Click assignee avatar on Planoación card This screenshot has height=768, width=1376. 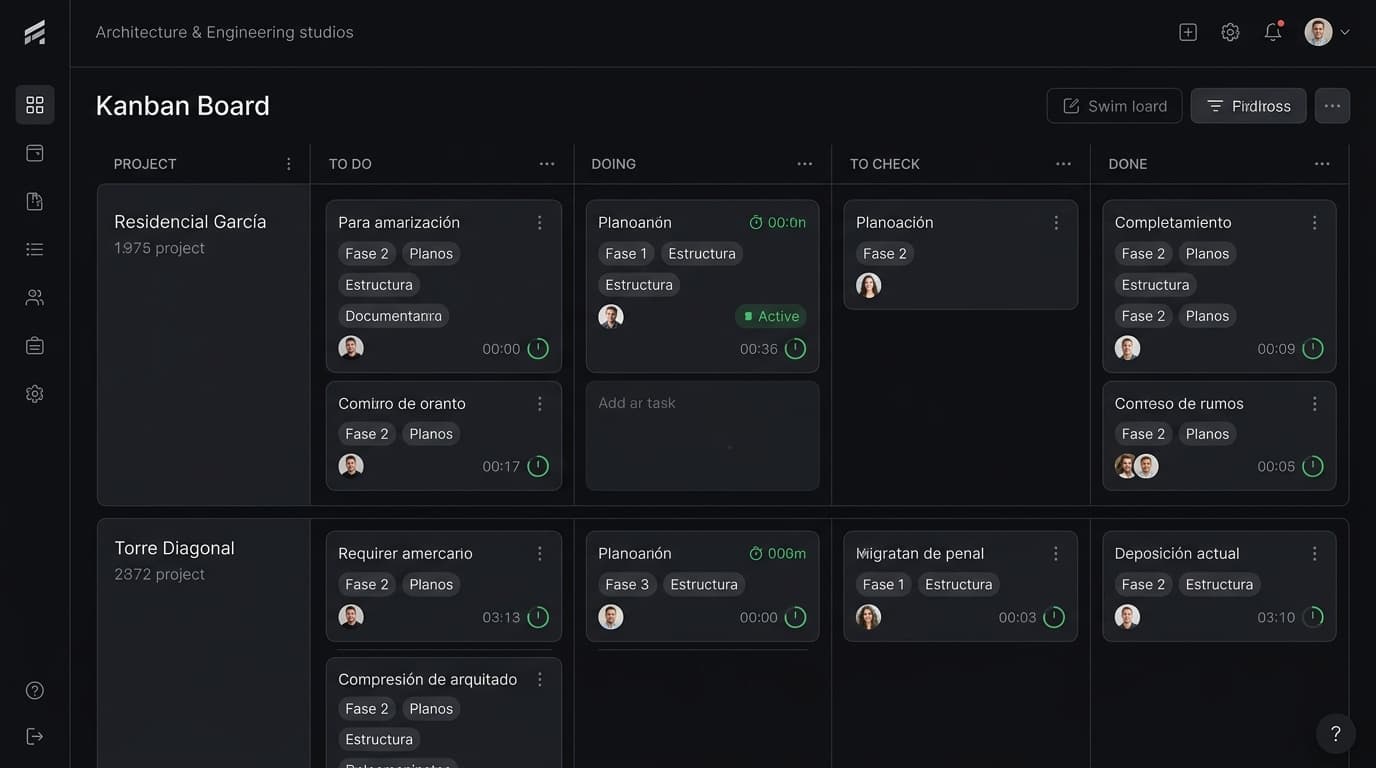[x=869, y=286]
